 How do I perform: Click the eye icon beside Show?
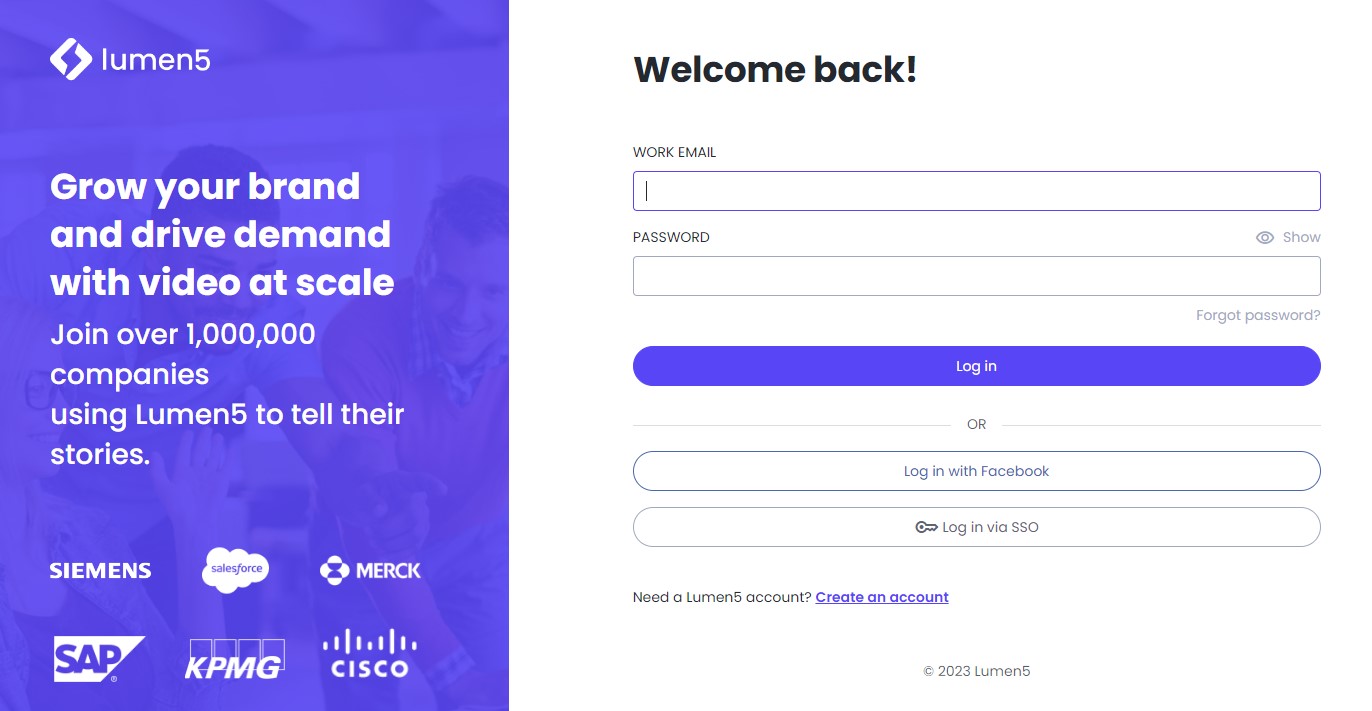point(1265,238)
